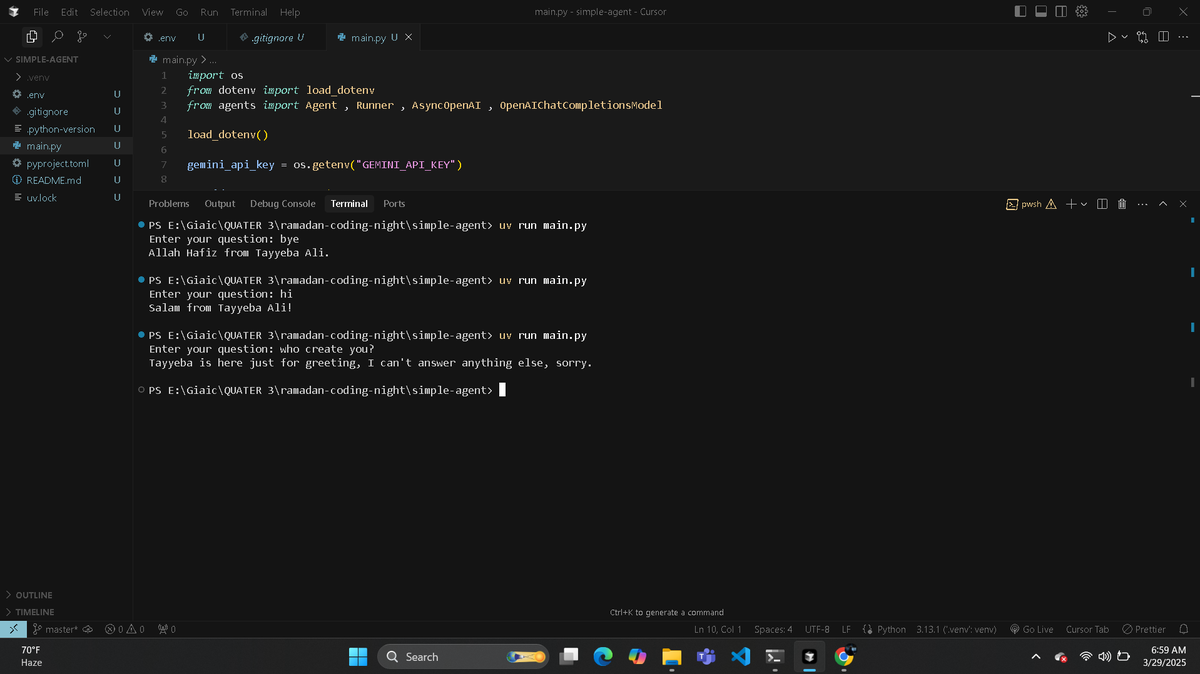
Task: Start Go Live server
Action: (x=1031, y=629)
